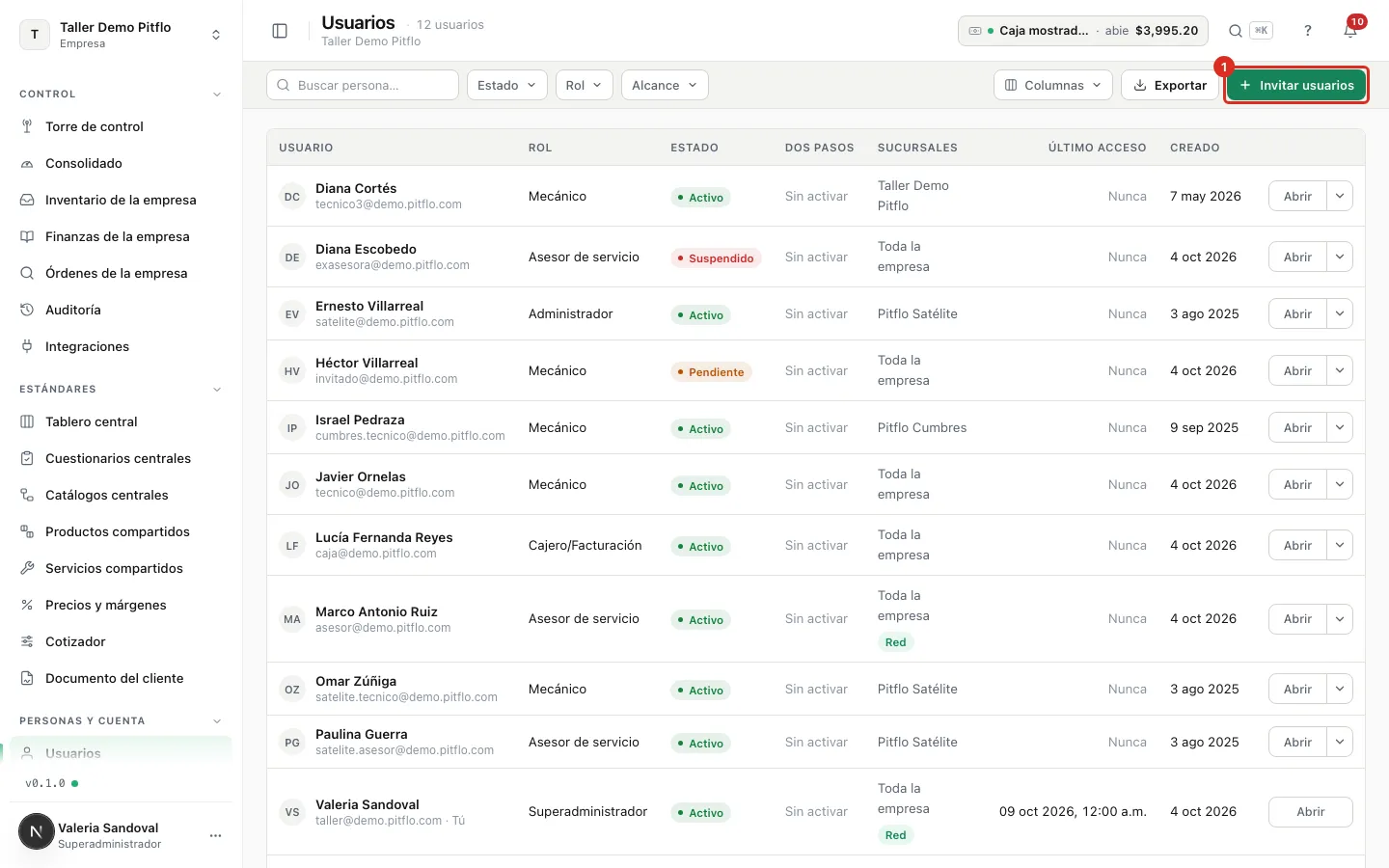Open Diana Escobedo's record with Abrir
This screenshot has width=1389, height=868.
1297,257
